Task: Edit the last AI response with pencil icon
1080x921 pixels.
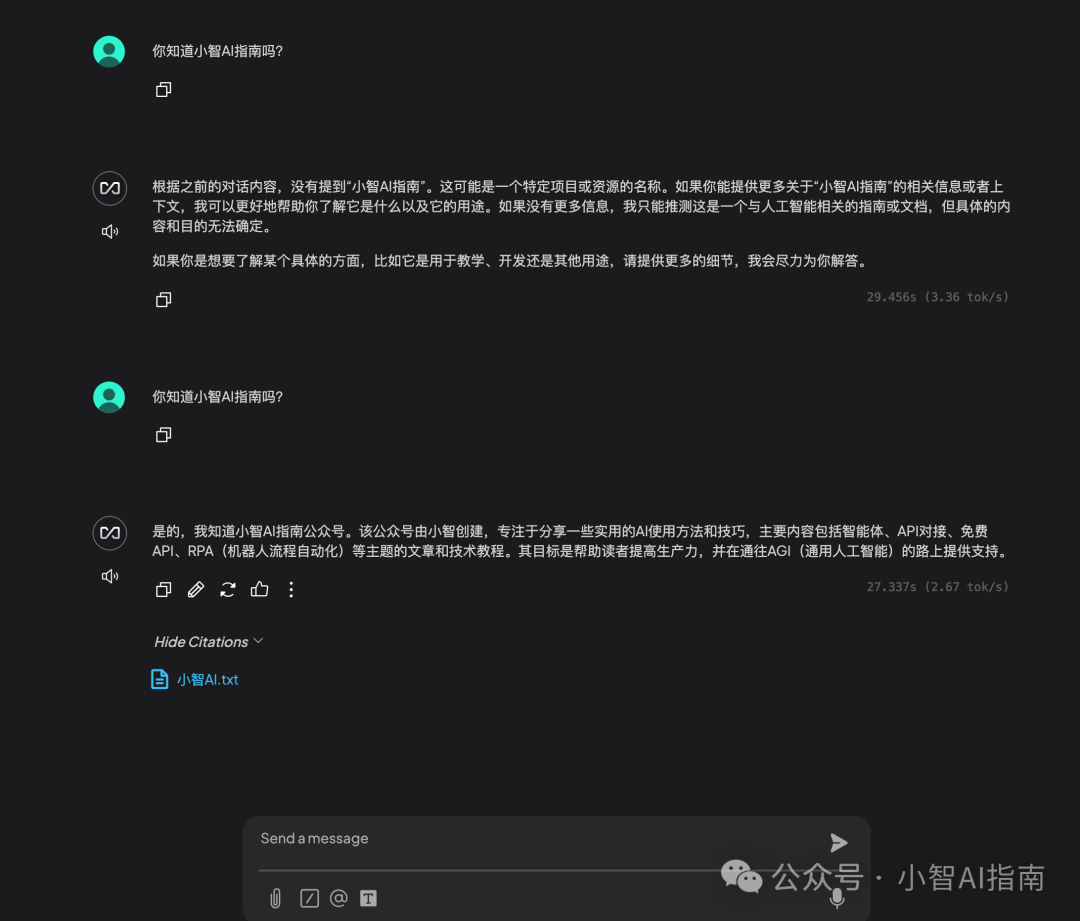Action: (x=196, y=590)
